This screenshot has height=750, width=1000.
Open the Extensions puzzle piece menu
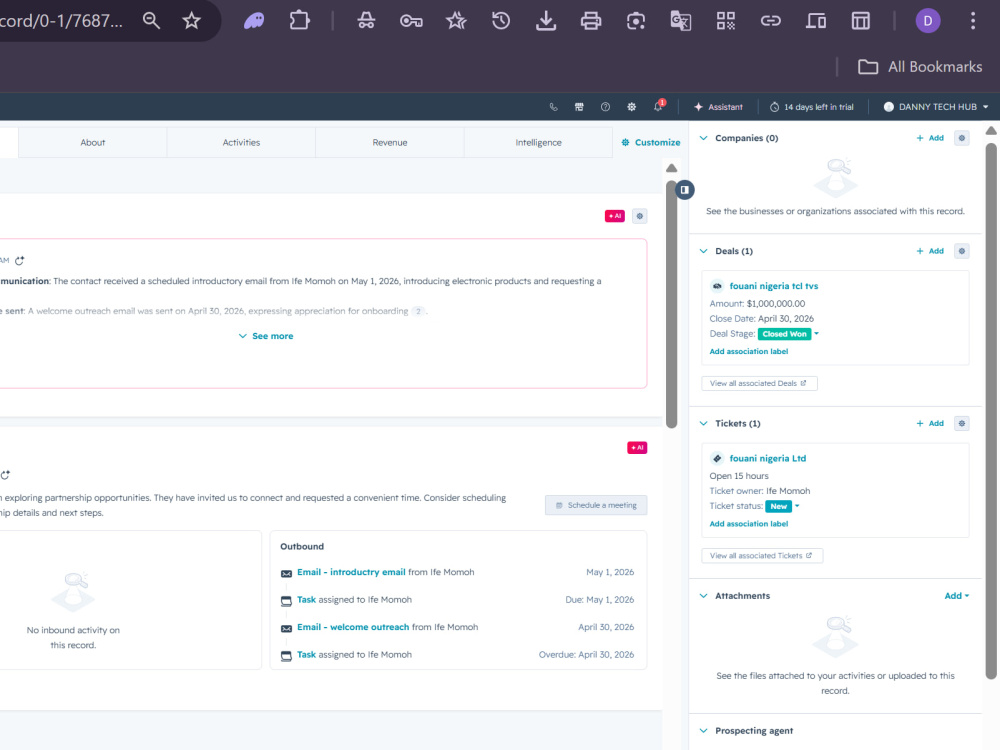[x=299, y=20]
